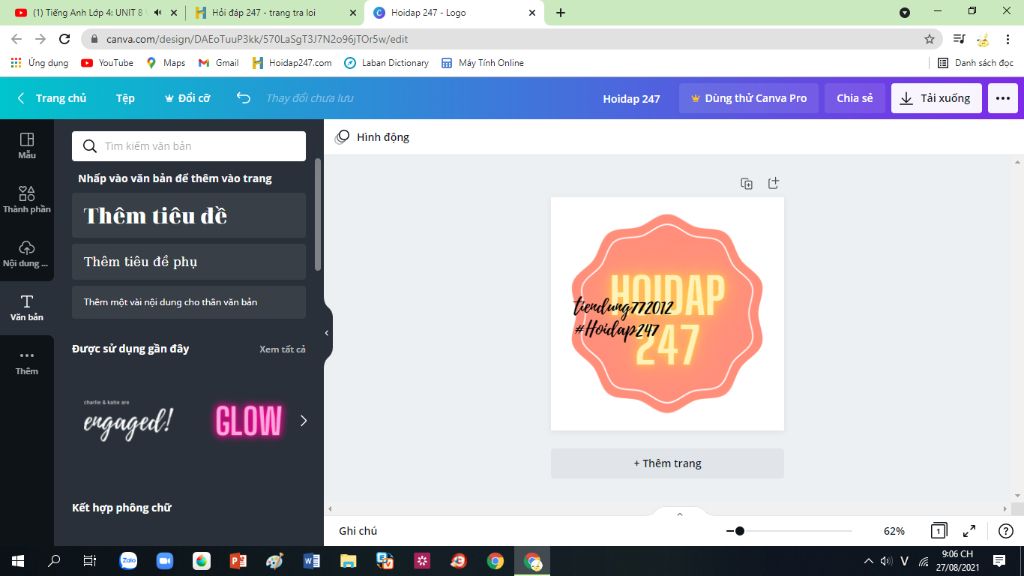
Task: Open the Gmail bookmark
Action: point(218,63)
